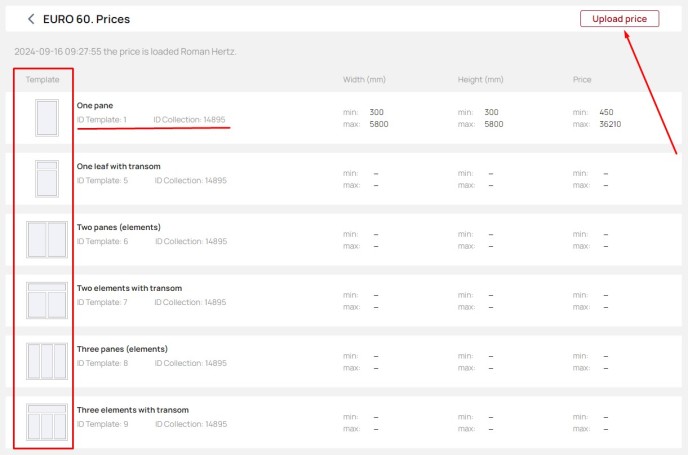Click the EURO 60. Prices page title
The image size is (688, 455).
(86, 19)
